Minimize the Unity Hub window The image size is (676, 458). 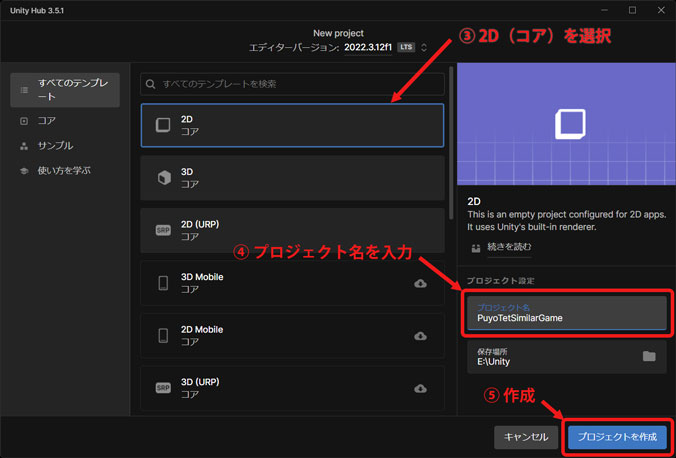(604, 10)
